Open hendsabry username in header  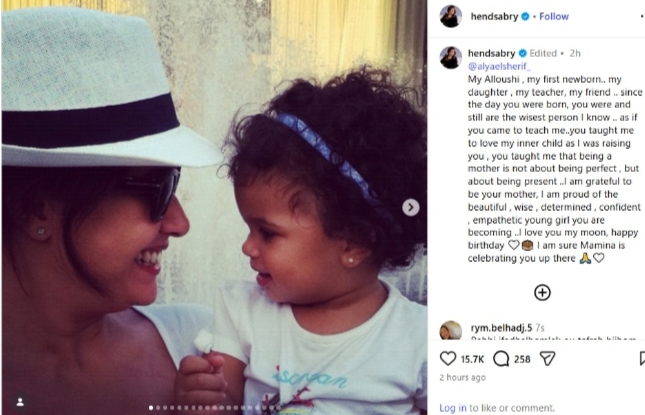494,16
